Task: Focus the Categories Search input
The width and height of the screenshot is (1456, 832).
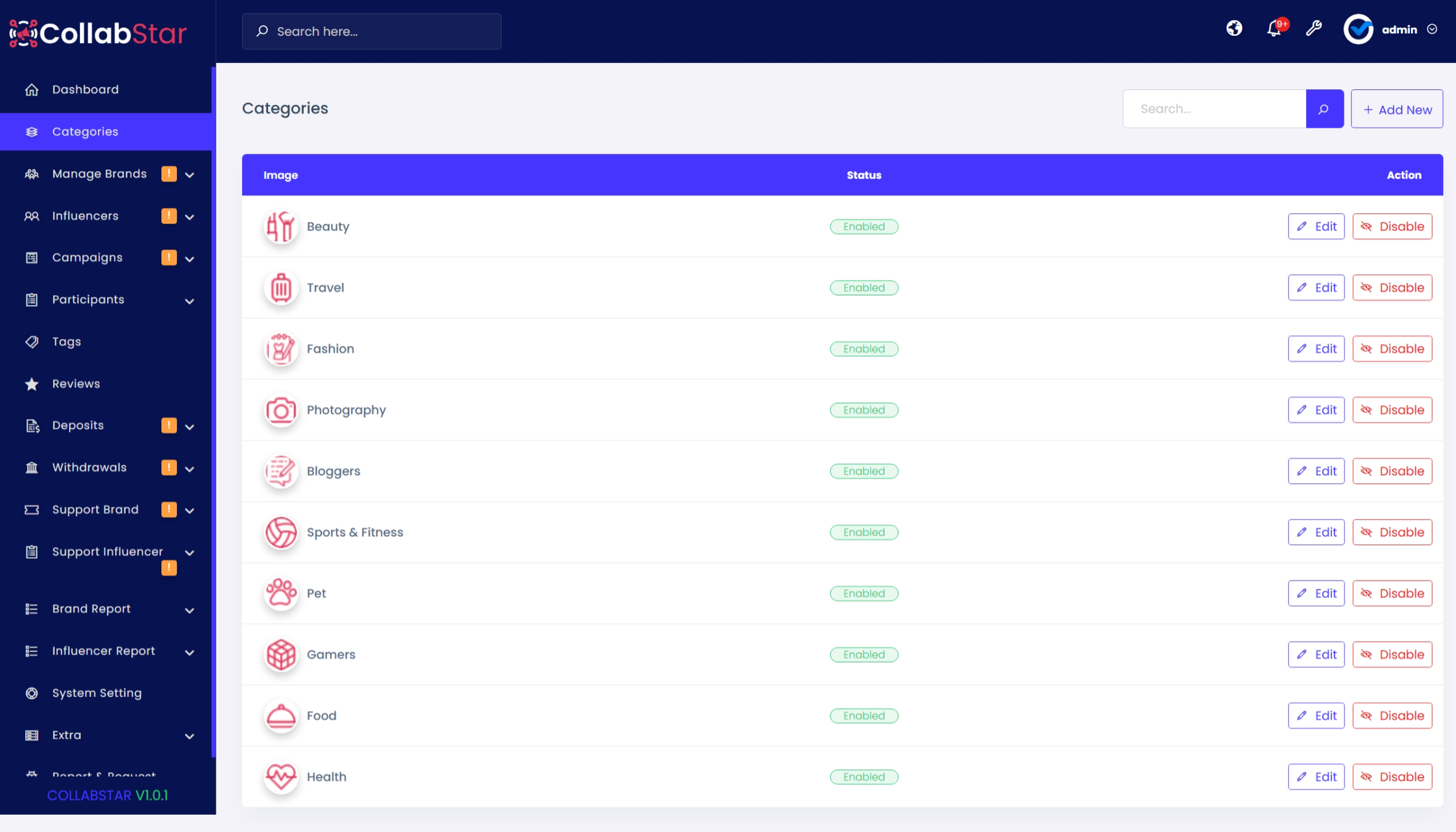Action: point(1214,109)
